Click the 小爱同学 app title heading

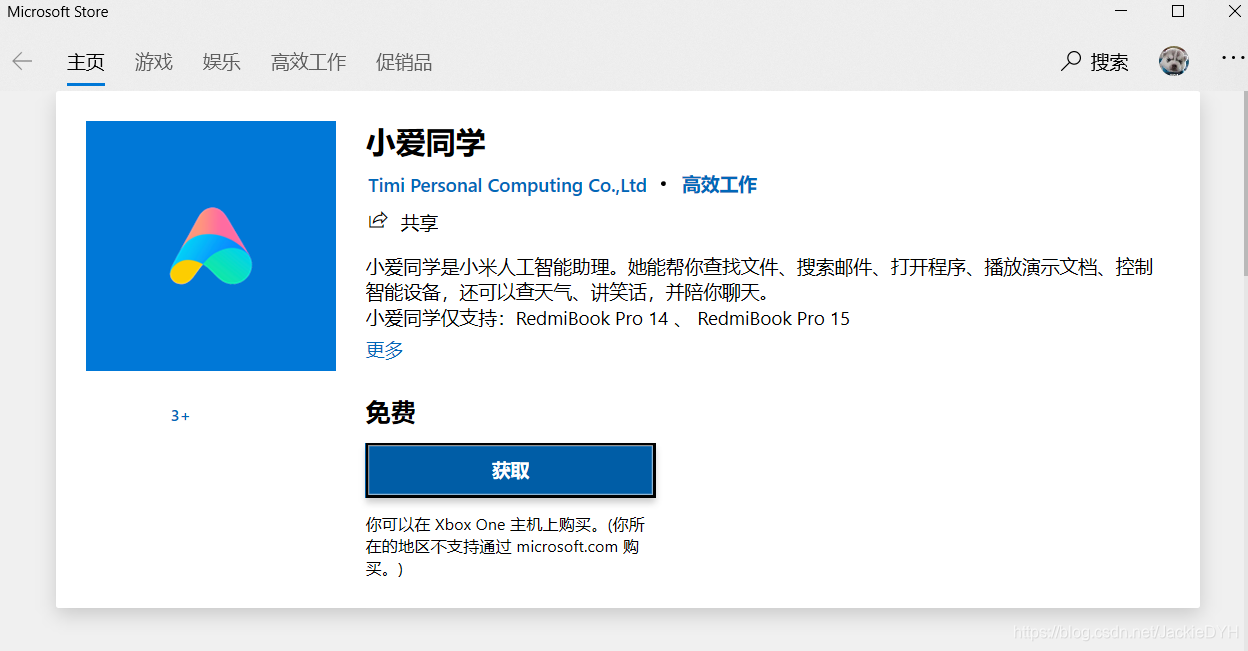(x=426, y=143)
